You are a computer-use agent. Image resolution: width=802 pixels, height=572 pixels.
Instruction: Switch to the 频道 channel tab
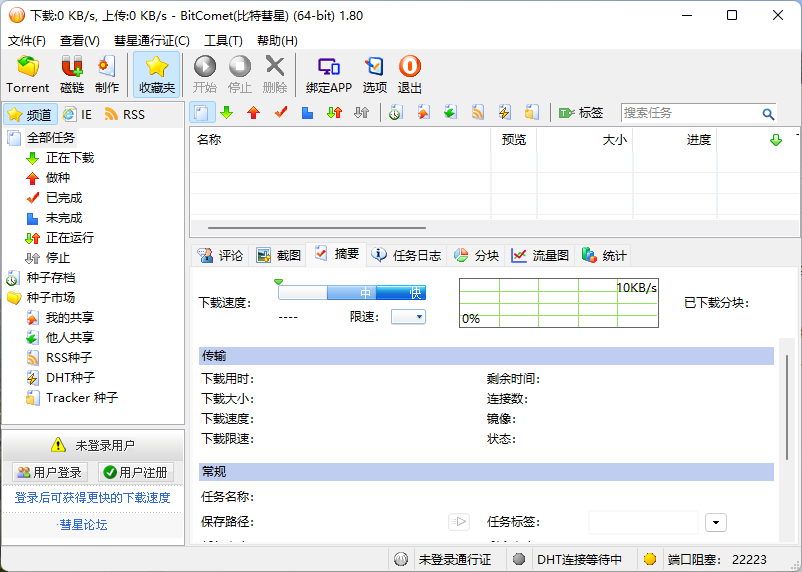[30, 115]
